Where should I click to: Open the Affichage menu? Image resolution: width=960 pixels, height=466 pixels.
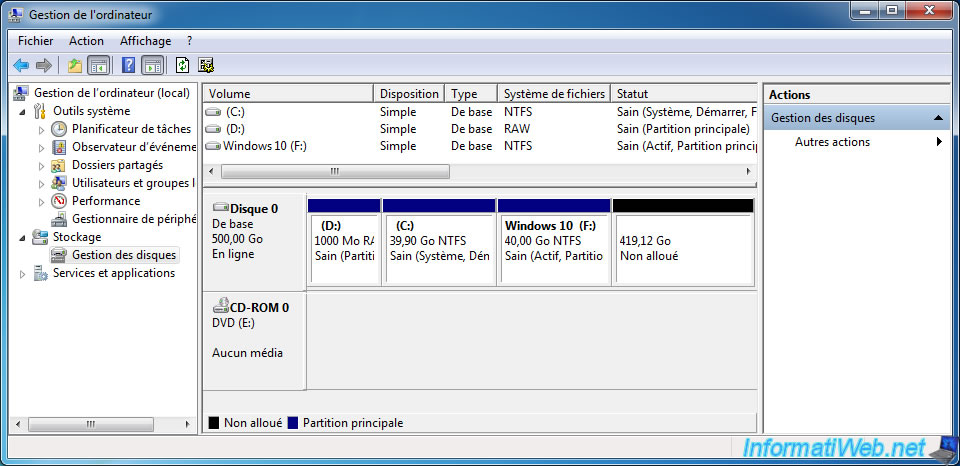(145, 41)
